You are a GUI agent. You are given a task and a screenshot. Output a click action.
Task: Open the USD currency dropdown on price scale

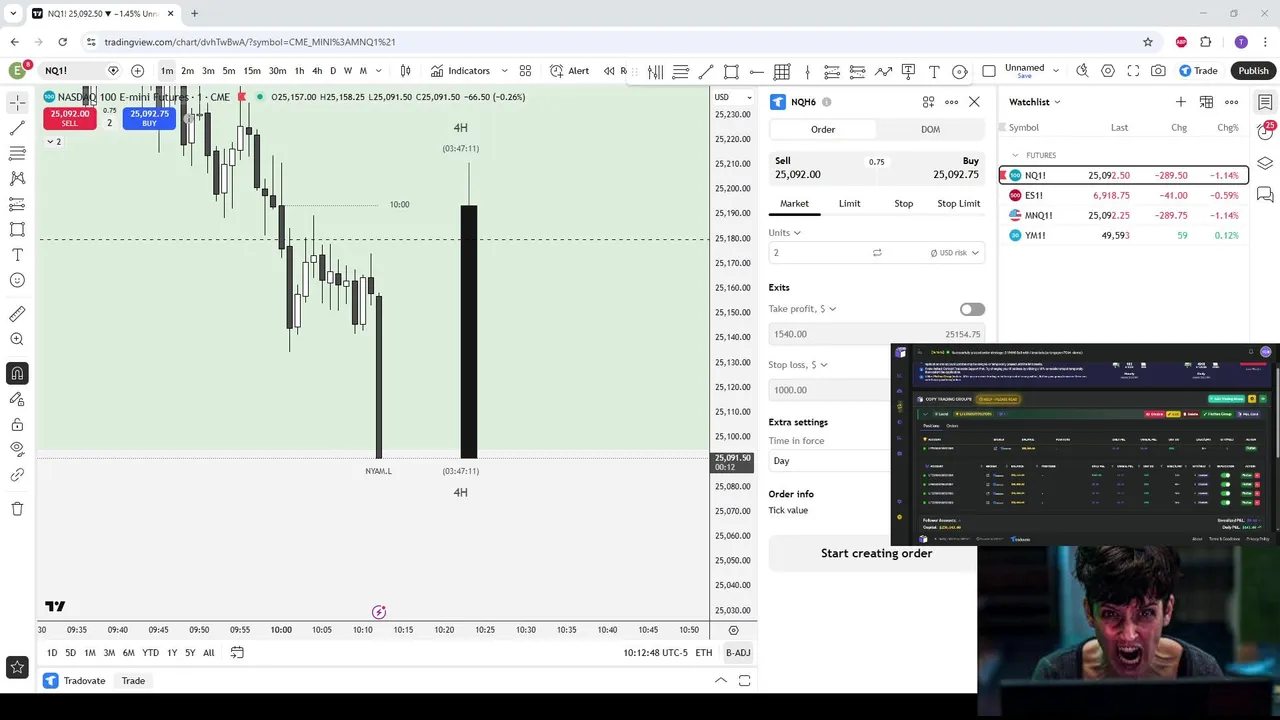[x=733, y=97]
